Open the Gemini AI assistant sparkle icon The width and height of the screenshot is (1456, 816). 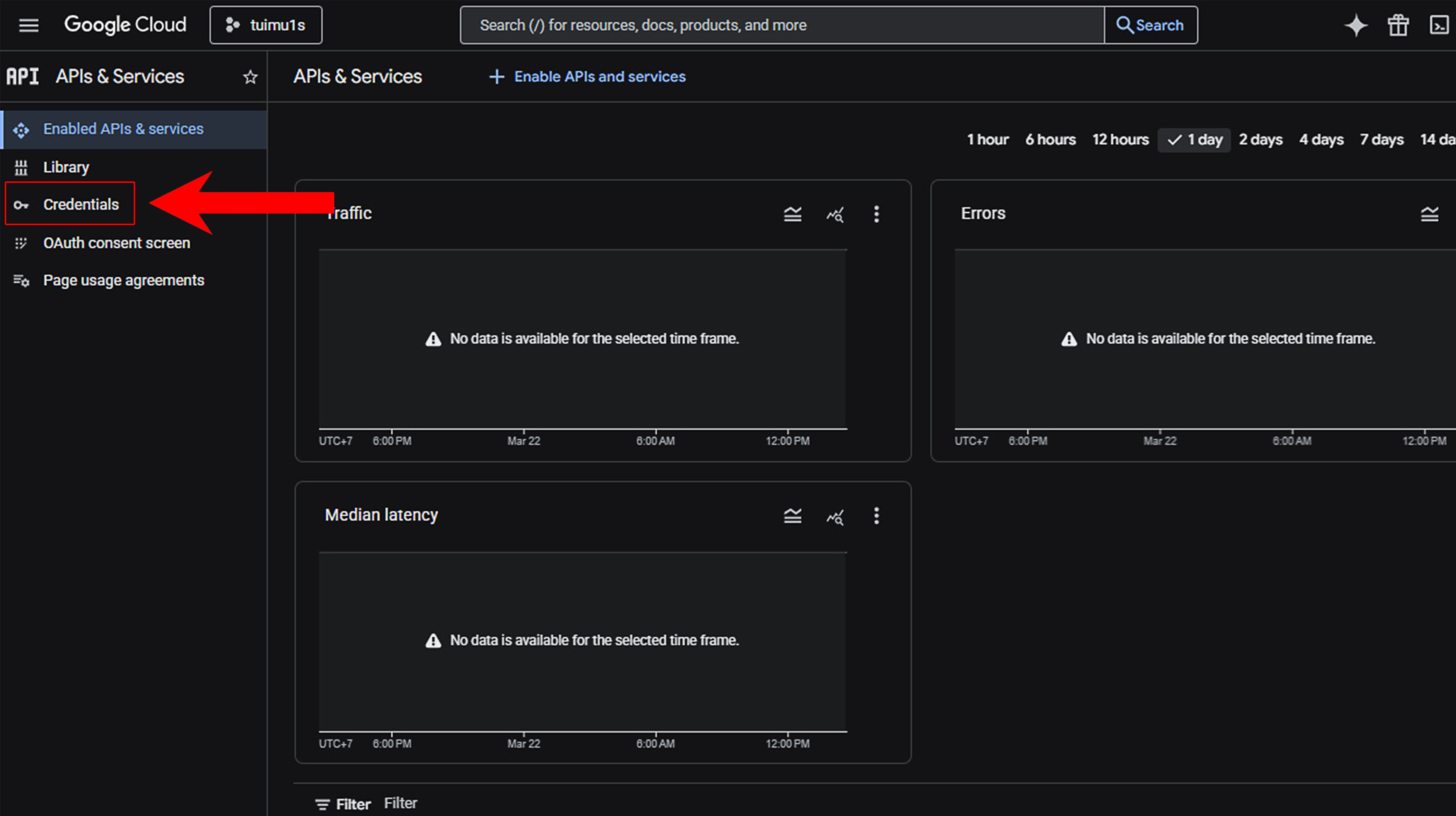click(x=1356, y=25)
